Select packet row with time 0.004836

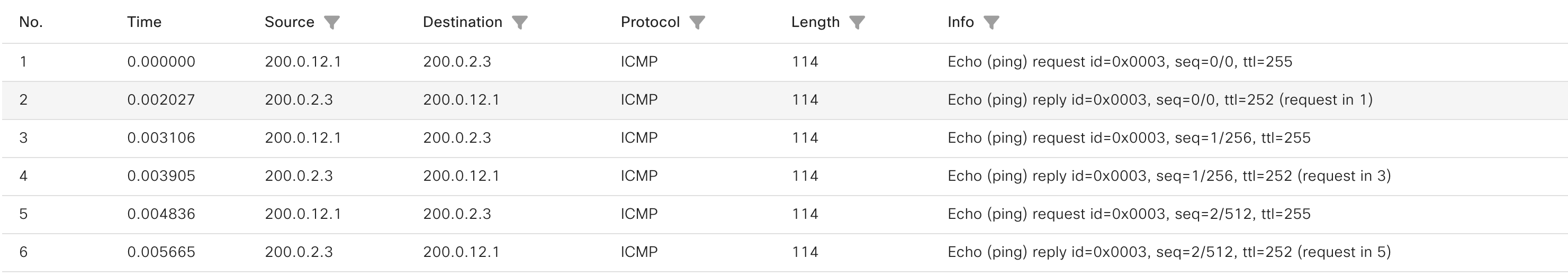tap(784, 215)
